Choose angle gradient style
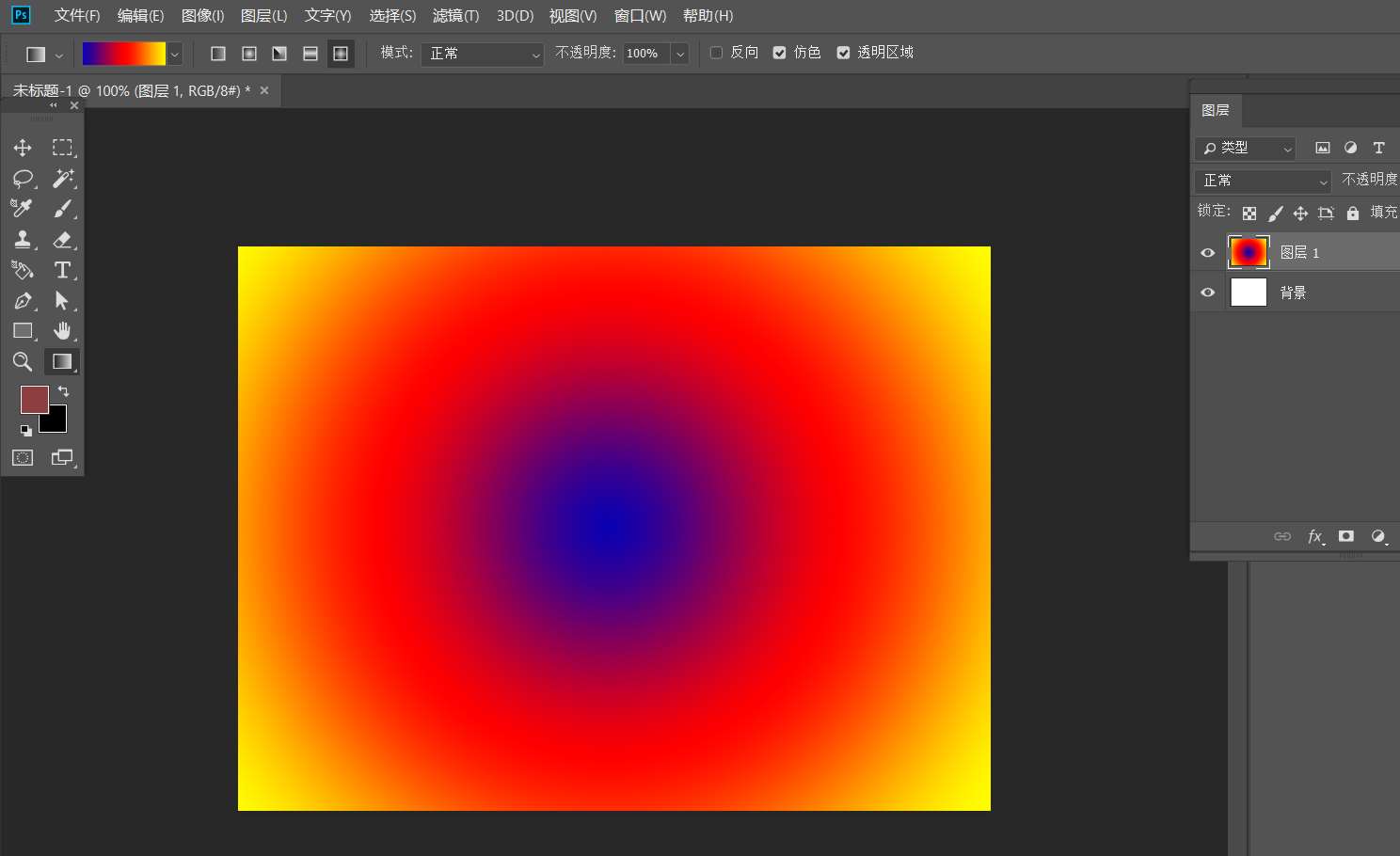Viewport: 1400px width, 856px height. [279, 54]
